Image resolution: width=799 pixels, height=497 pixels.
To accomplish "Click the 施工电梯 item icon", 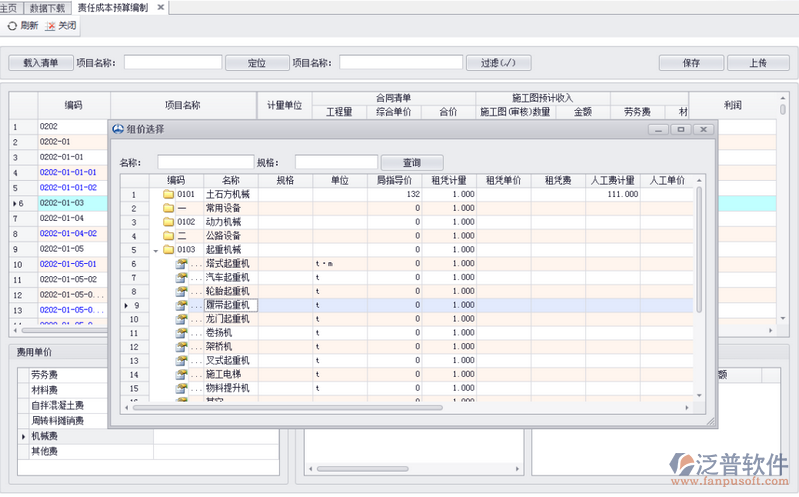I will pyautogui.click(x=182, y=374).
